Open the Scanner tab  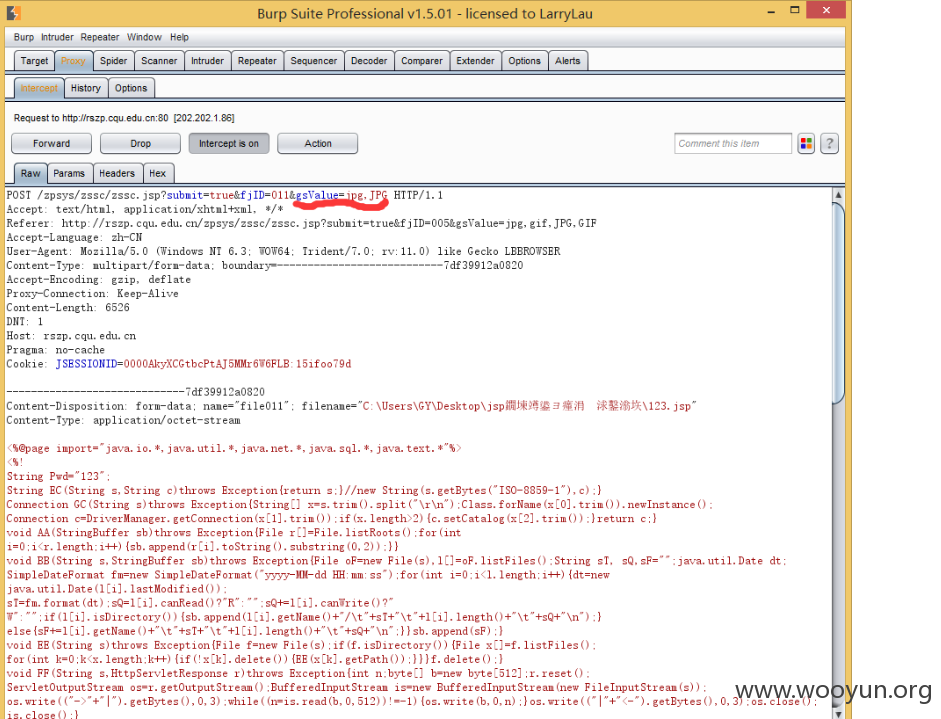pyautogui.click(x=159, y=61)
